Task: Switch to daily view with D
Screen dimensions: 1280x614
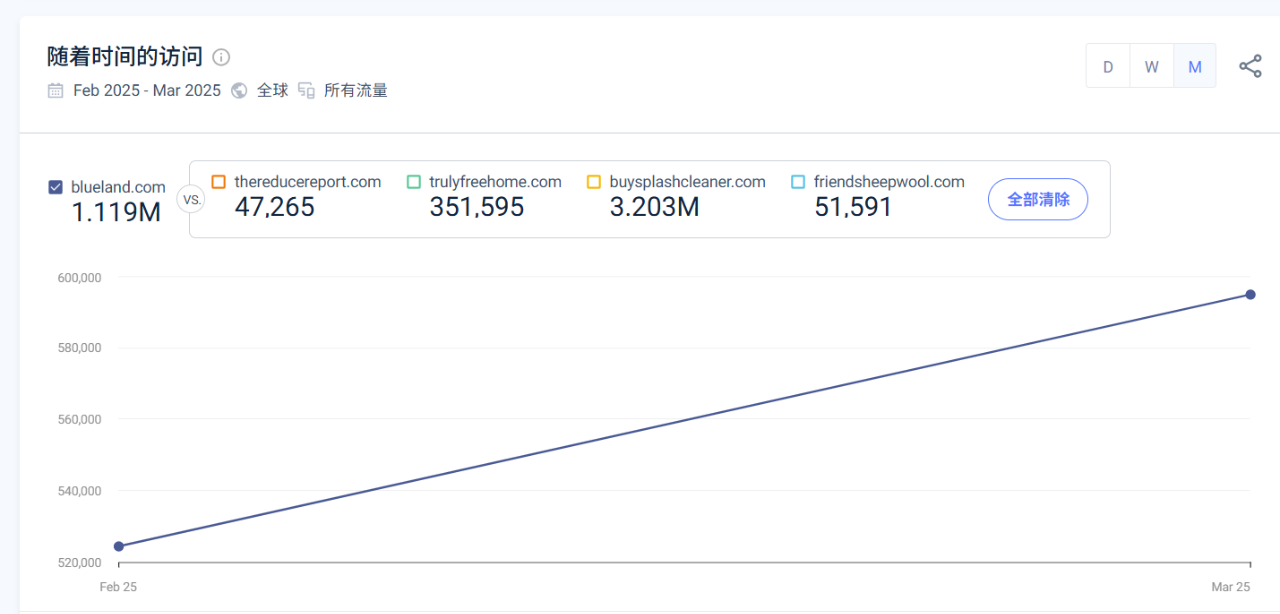Action: [x=1108, y=67]
